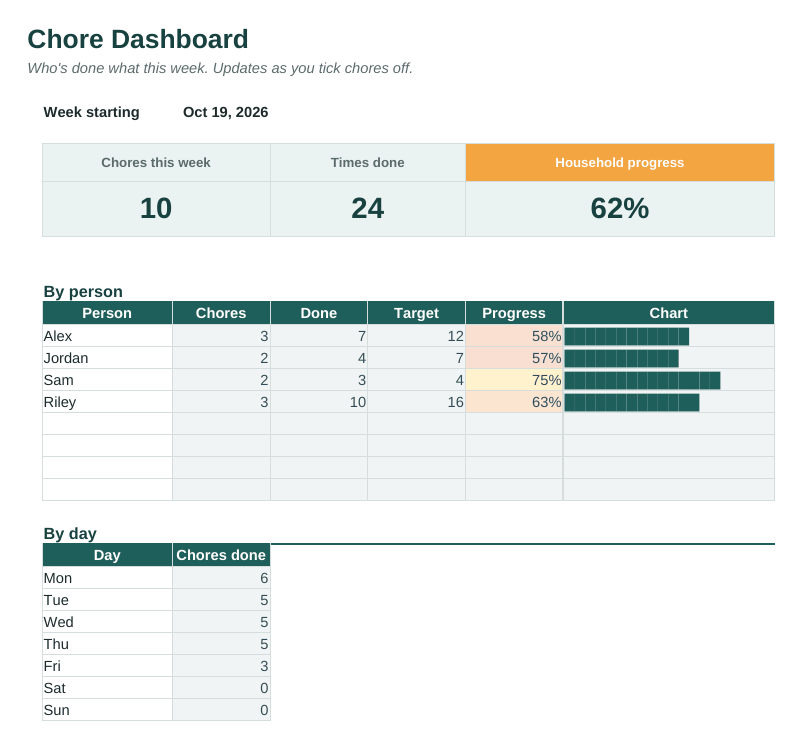803x749 pixels.
Task: Click the By day section heading
Action: pyautogui.click(x=70, y=533)
